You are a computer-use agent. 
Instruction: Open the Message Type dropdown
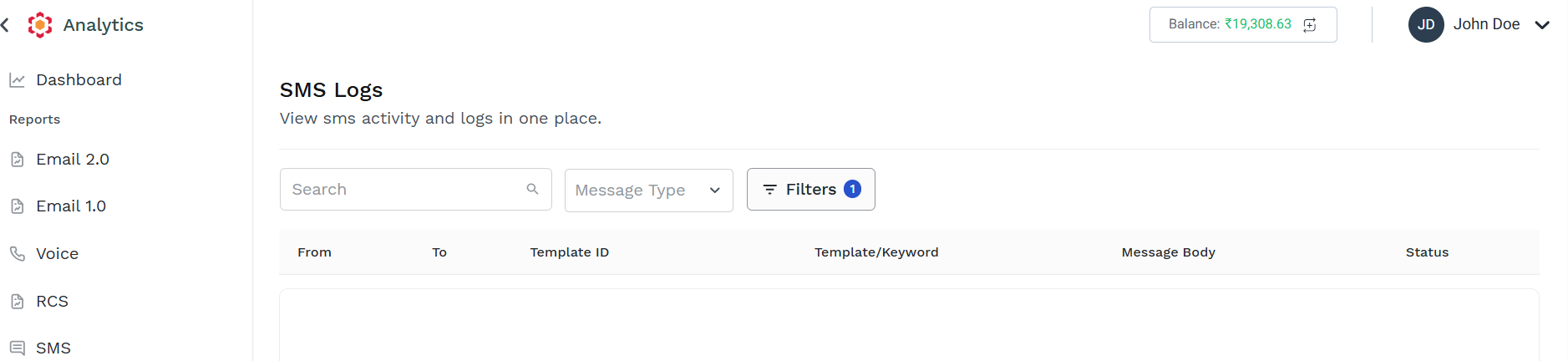tap(648, 191)
